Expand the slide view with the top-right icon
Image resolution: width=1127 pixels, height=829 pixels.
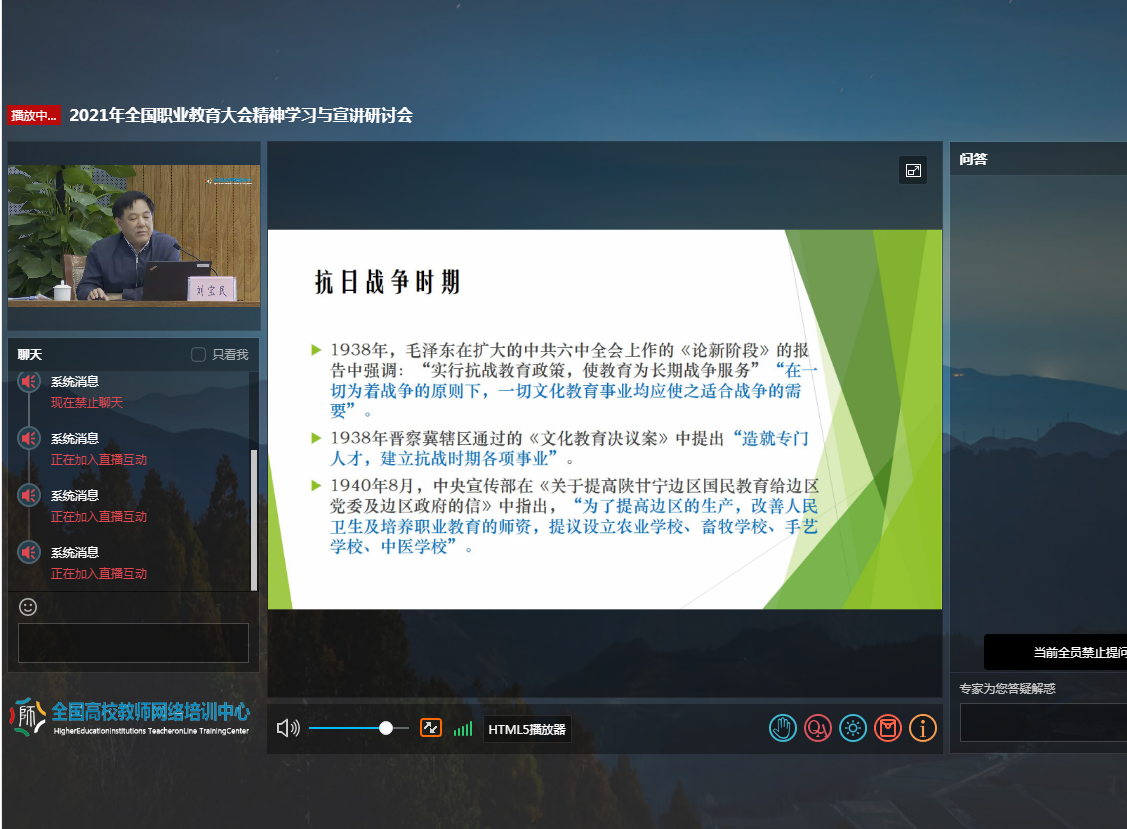913,170
